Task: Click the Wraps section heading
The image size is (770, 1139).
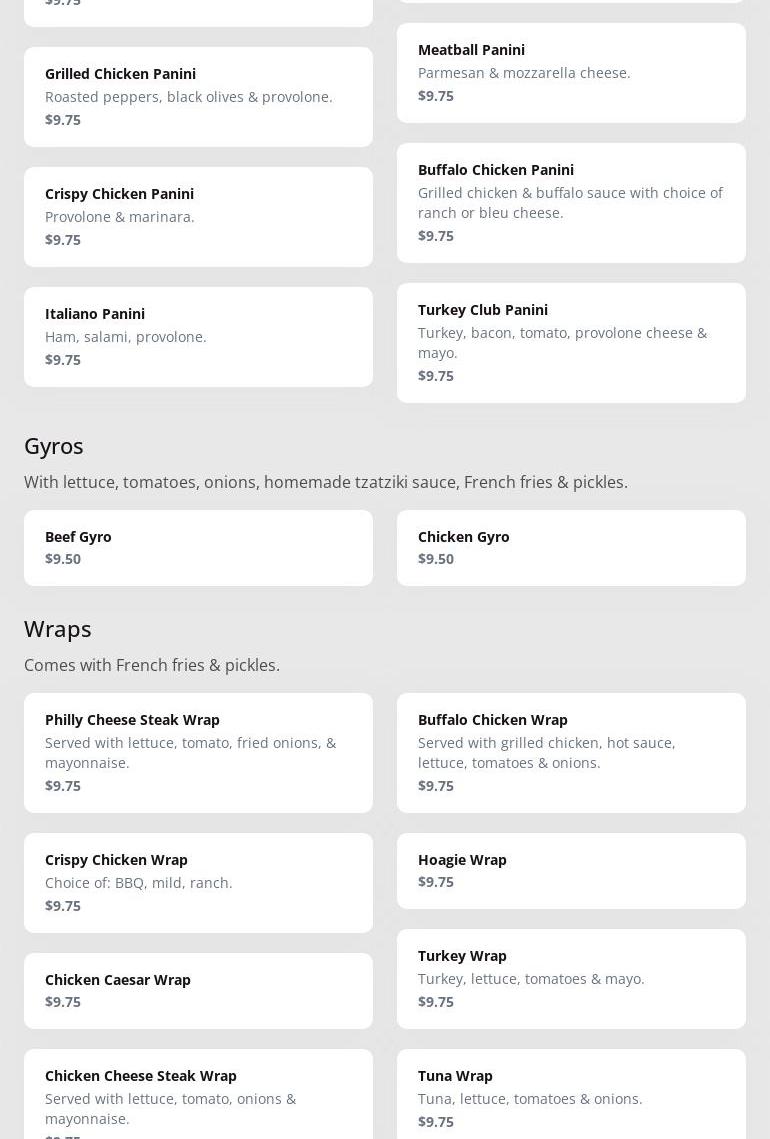Action: [58, 628]
